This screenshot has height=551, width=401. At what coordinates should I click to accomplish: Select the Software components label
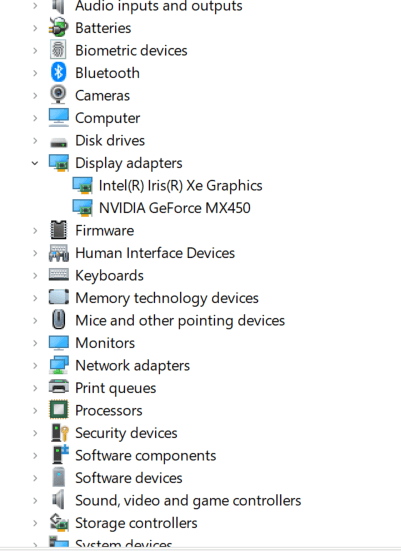(x=146, y=456)
